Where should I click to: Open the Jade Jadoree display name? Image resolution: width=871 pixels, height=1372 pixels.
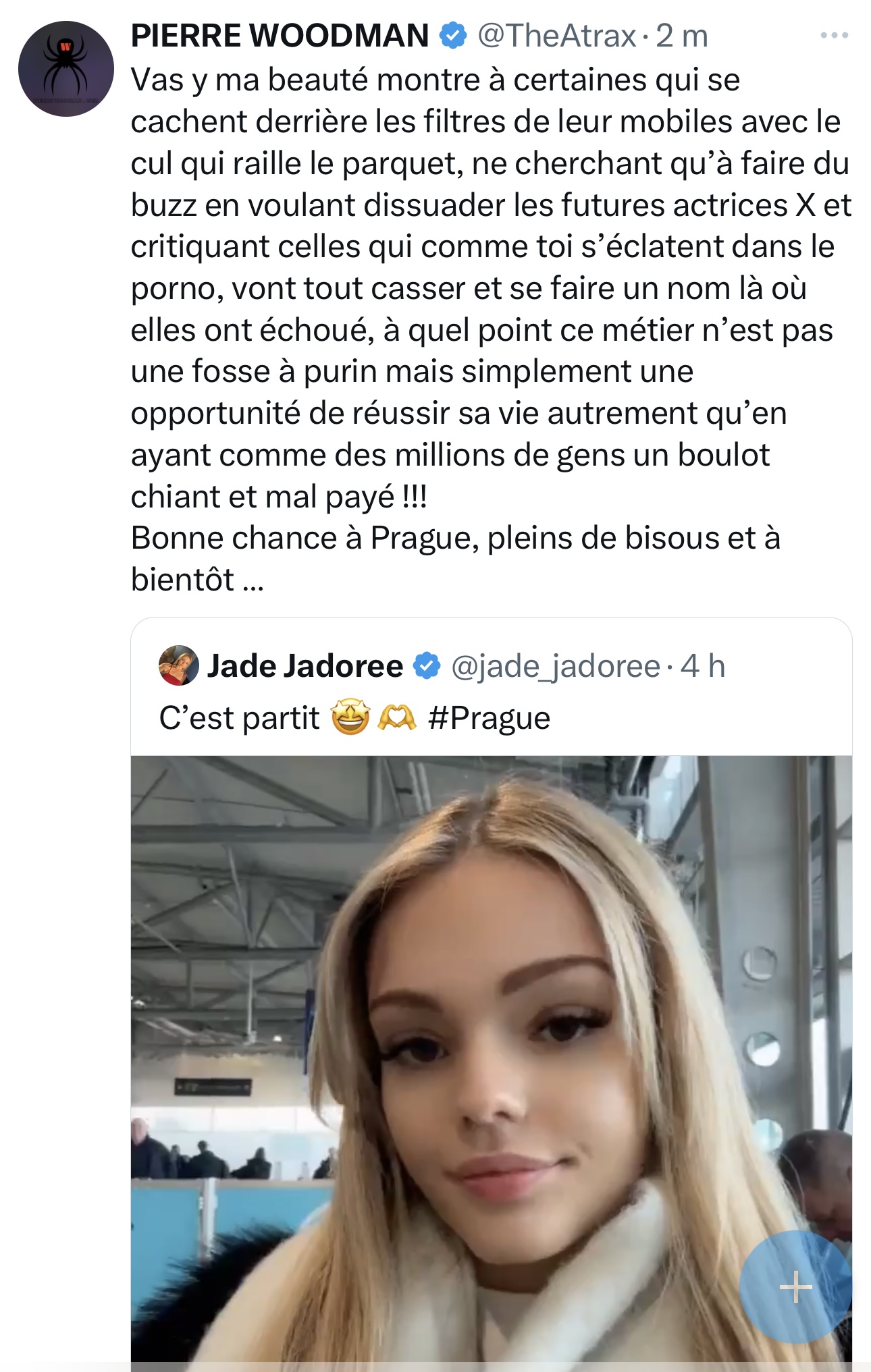305,666
